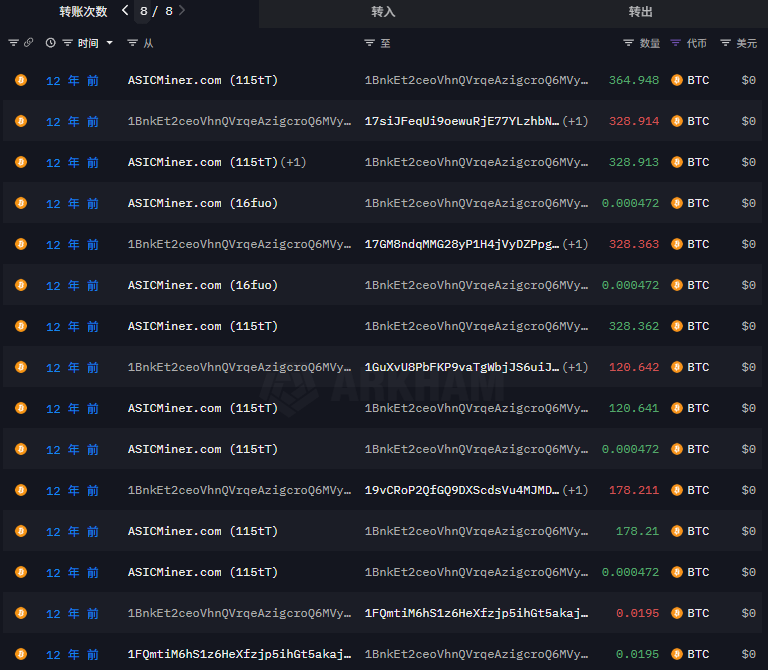Open recipient 1GuXvU8PbFKP9vaTgWbjJS6uiJ address
The height and width of the screenshot is (670, 768).
(x=462, y=367)
